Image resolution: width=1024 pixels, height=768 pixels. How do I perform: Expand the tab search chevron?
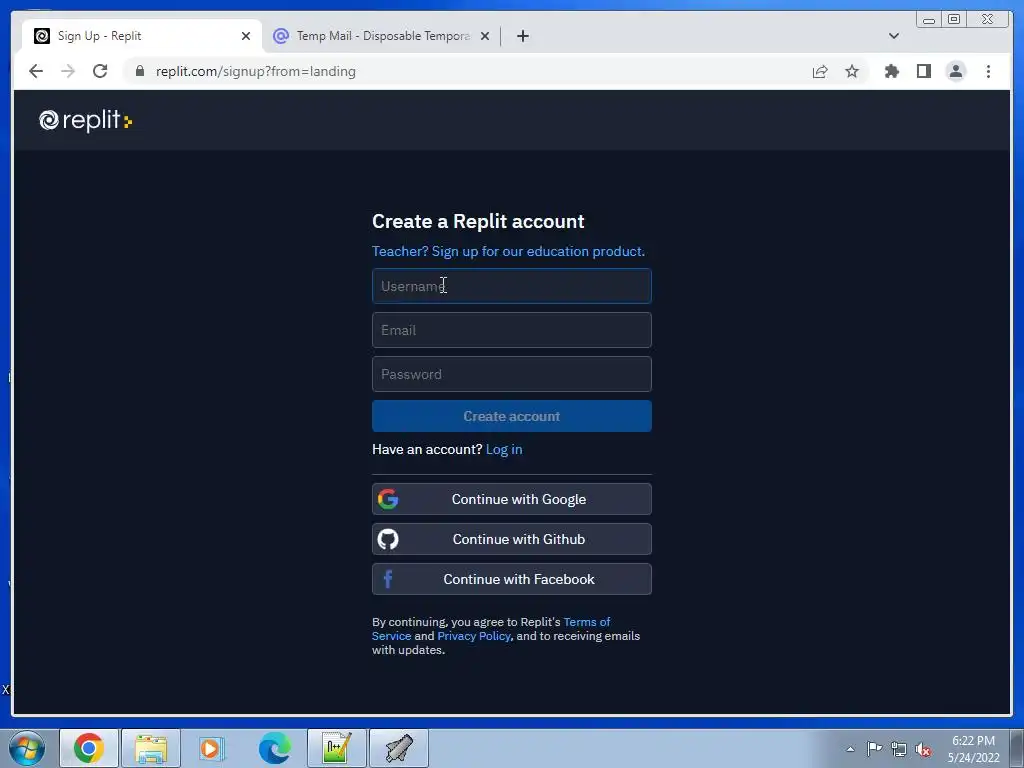tap(894, 36)
